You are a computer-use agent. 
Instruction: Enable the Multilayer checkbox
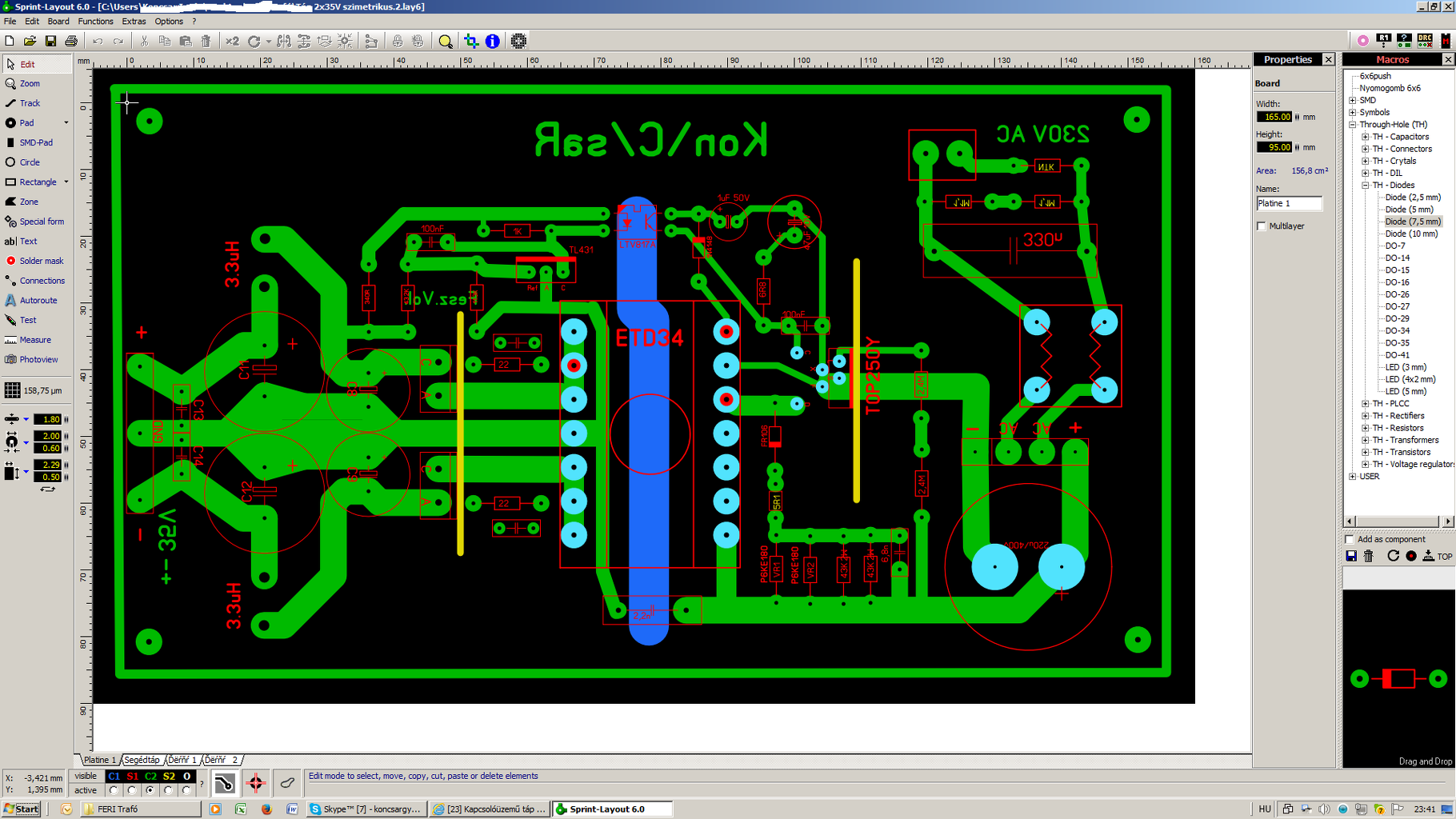1262,226
